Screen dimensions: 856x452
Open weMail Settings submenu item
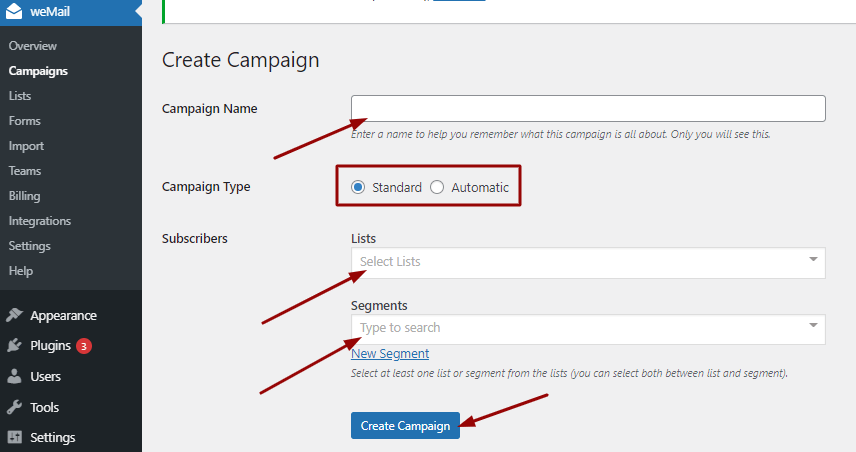click(x=29, y=246)
